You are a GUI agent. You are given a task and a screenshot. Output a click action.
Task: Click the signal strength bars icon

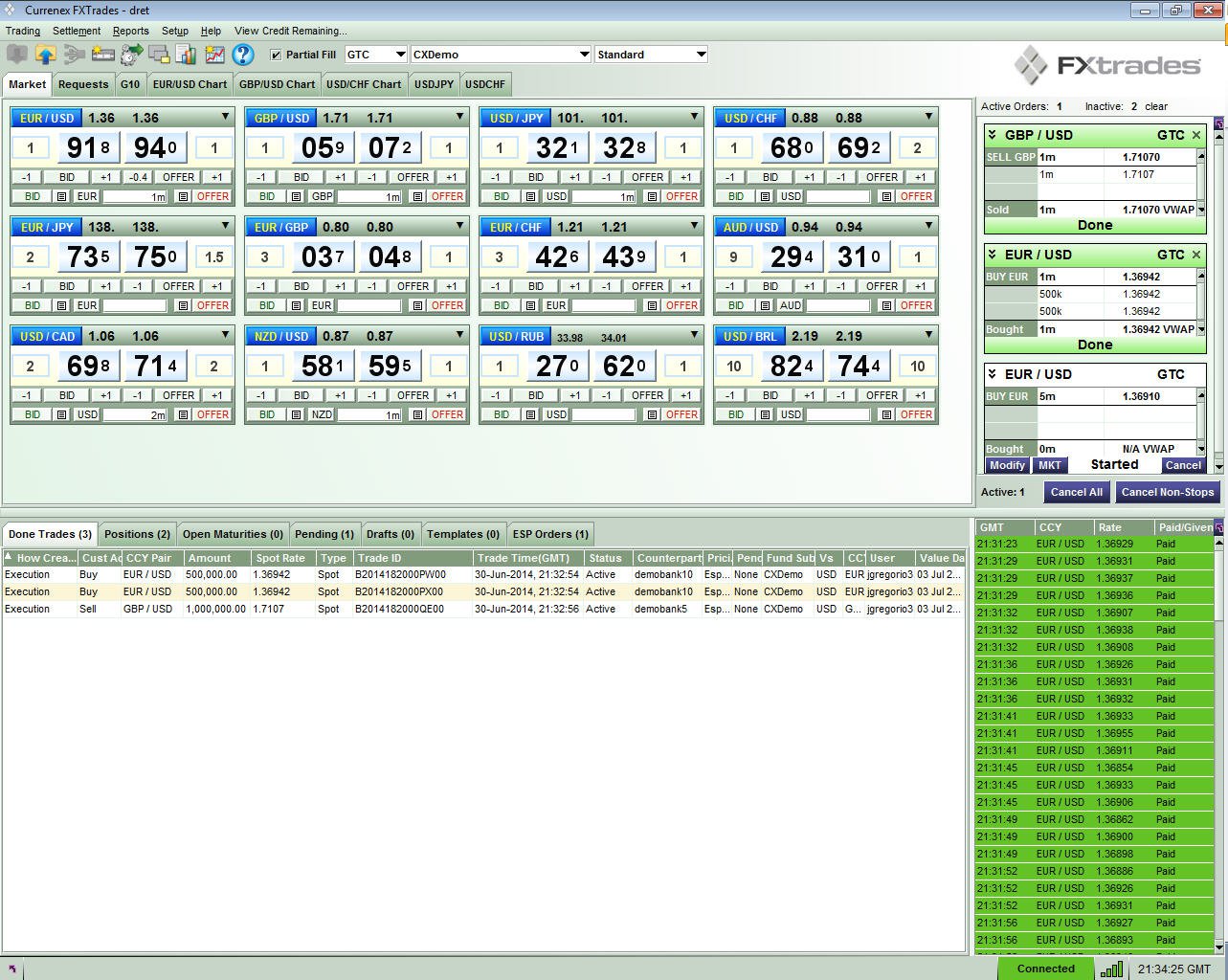pos(1111,969)
